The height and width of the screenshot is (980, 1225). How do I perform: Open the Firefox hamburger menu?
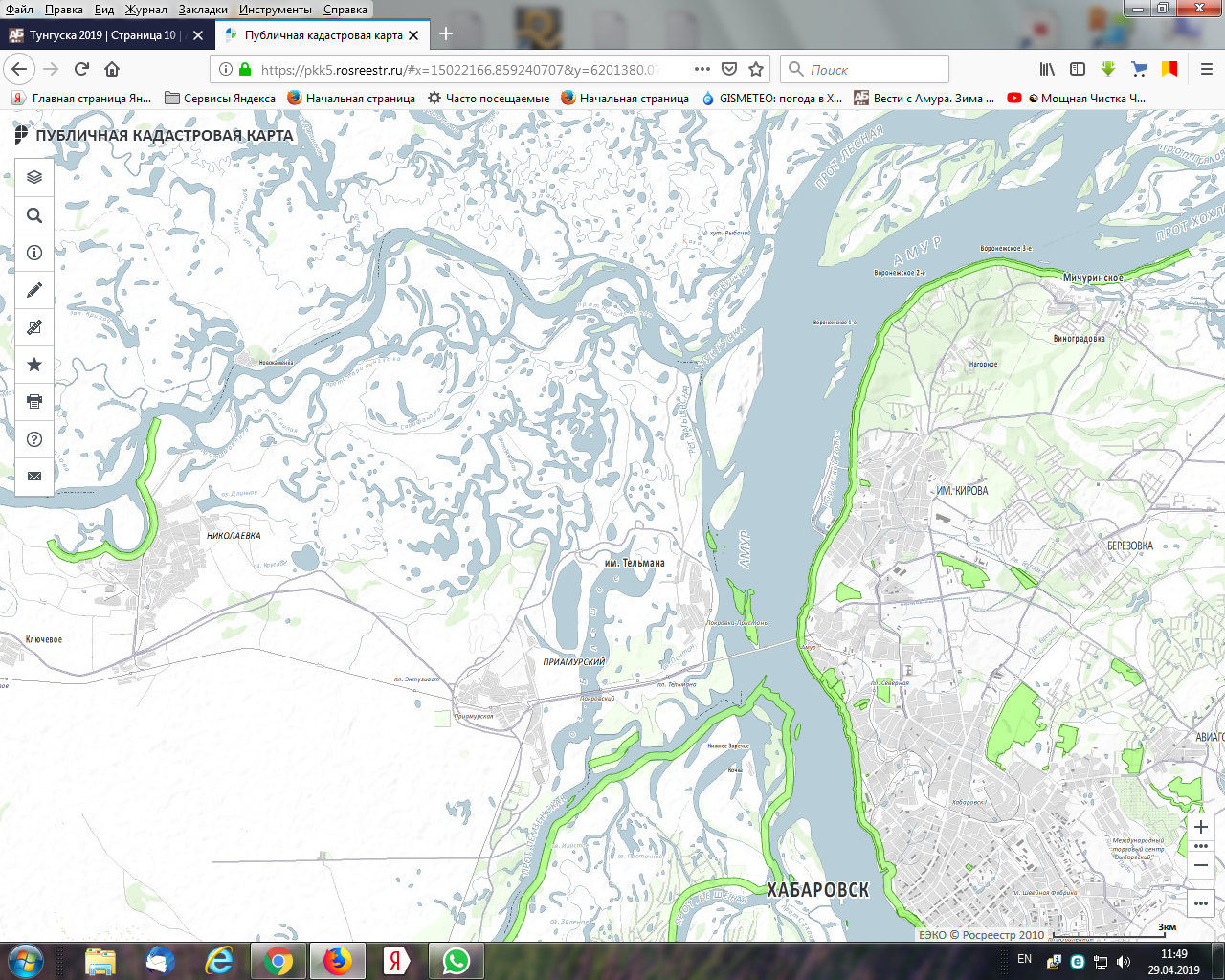tap(1206, 69)
